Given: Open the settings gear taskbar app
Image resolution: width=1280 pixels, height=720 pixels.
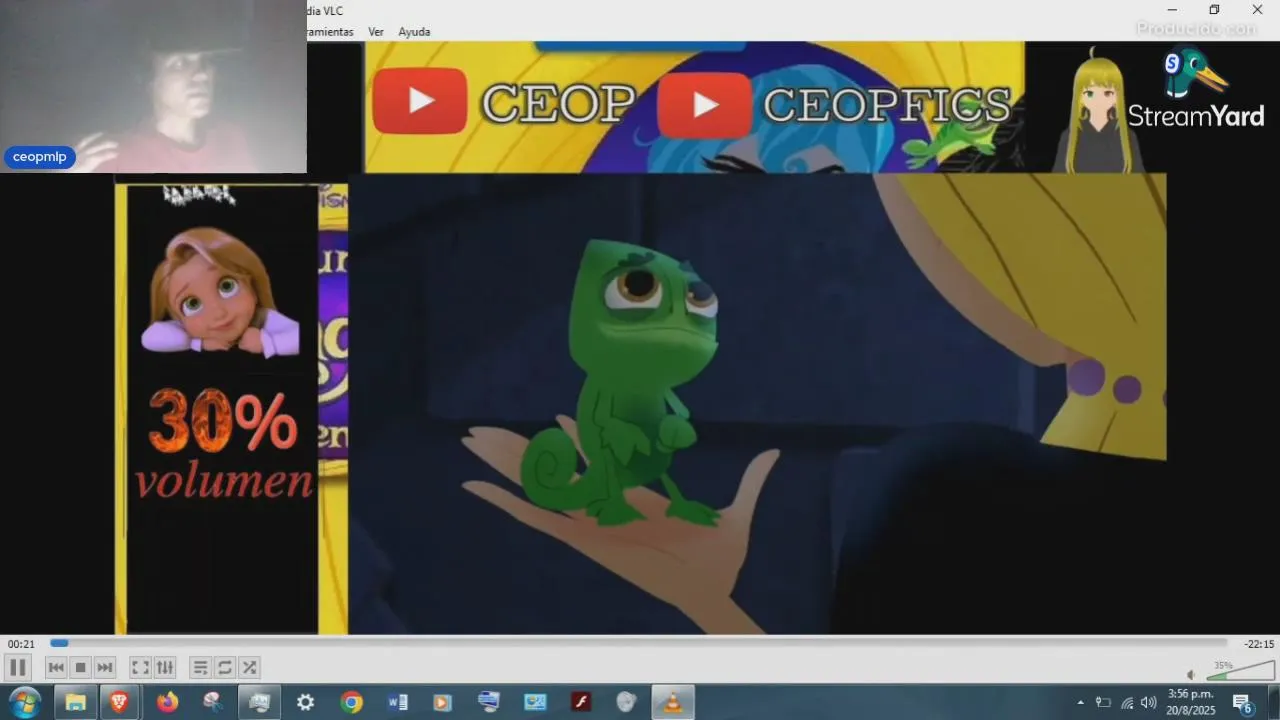Looking at the screenshot, I should (305, 702).
